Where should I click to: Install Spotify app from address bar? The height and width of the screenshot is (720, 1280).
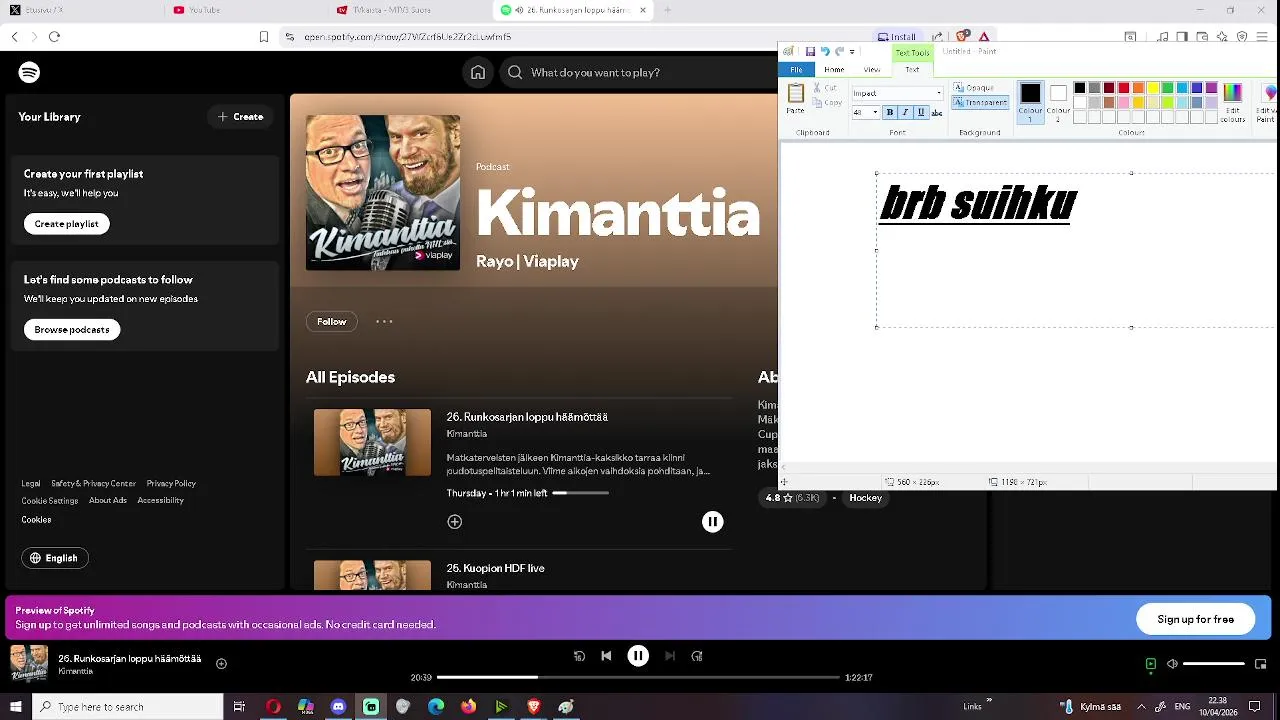tap(896, 37)
